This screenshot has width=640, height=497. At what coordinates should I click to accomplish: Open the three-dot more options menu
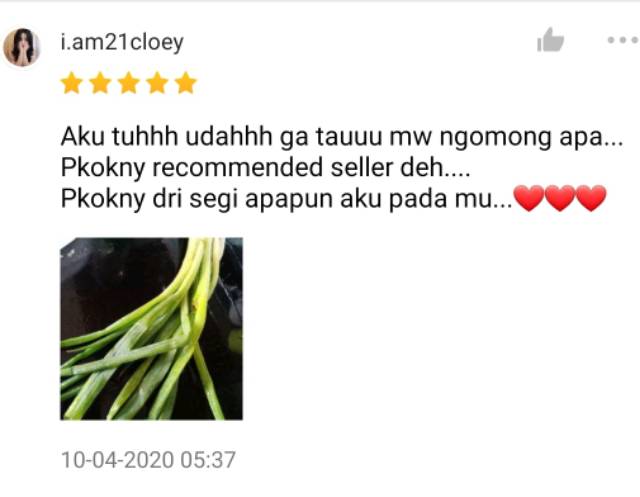(623, 40)
